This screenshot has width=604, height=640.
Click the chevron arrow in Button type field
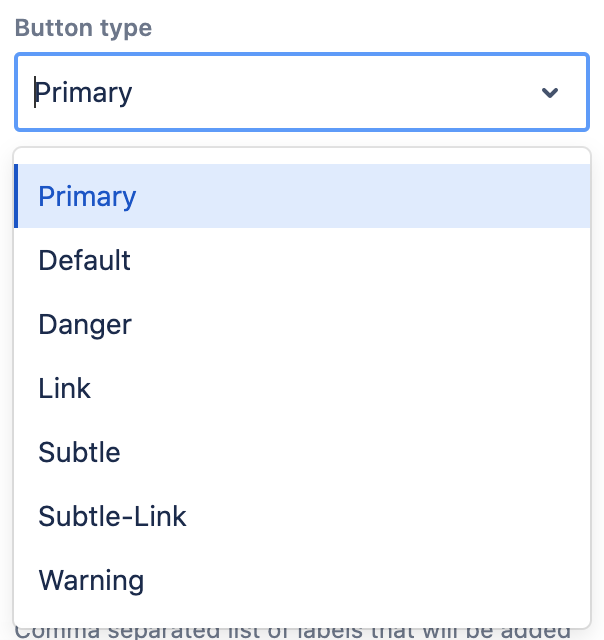coord(549,93)
